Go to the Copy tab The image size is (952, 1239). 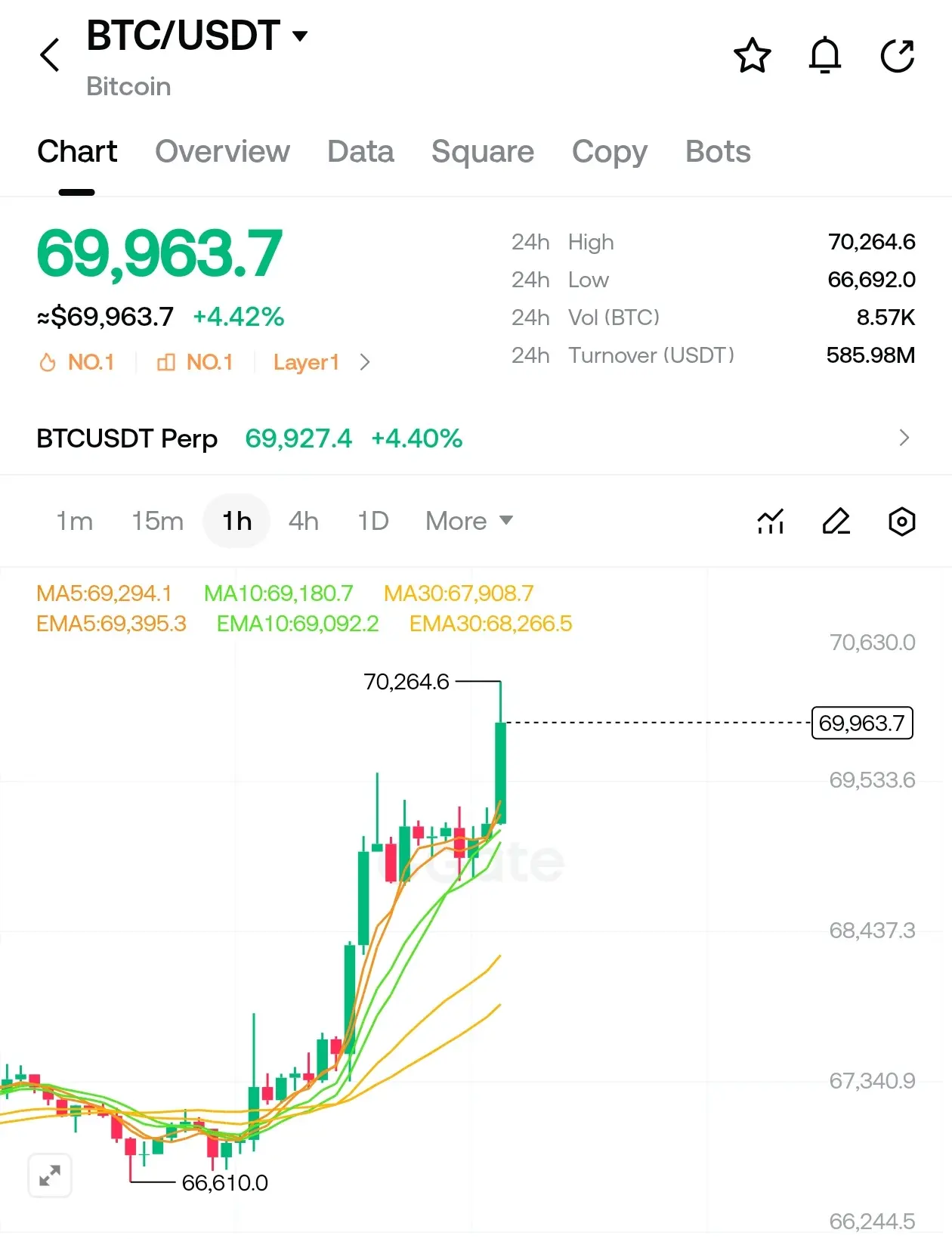[x=610, y=151]
